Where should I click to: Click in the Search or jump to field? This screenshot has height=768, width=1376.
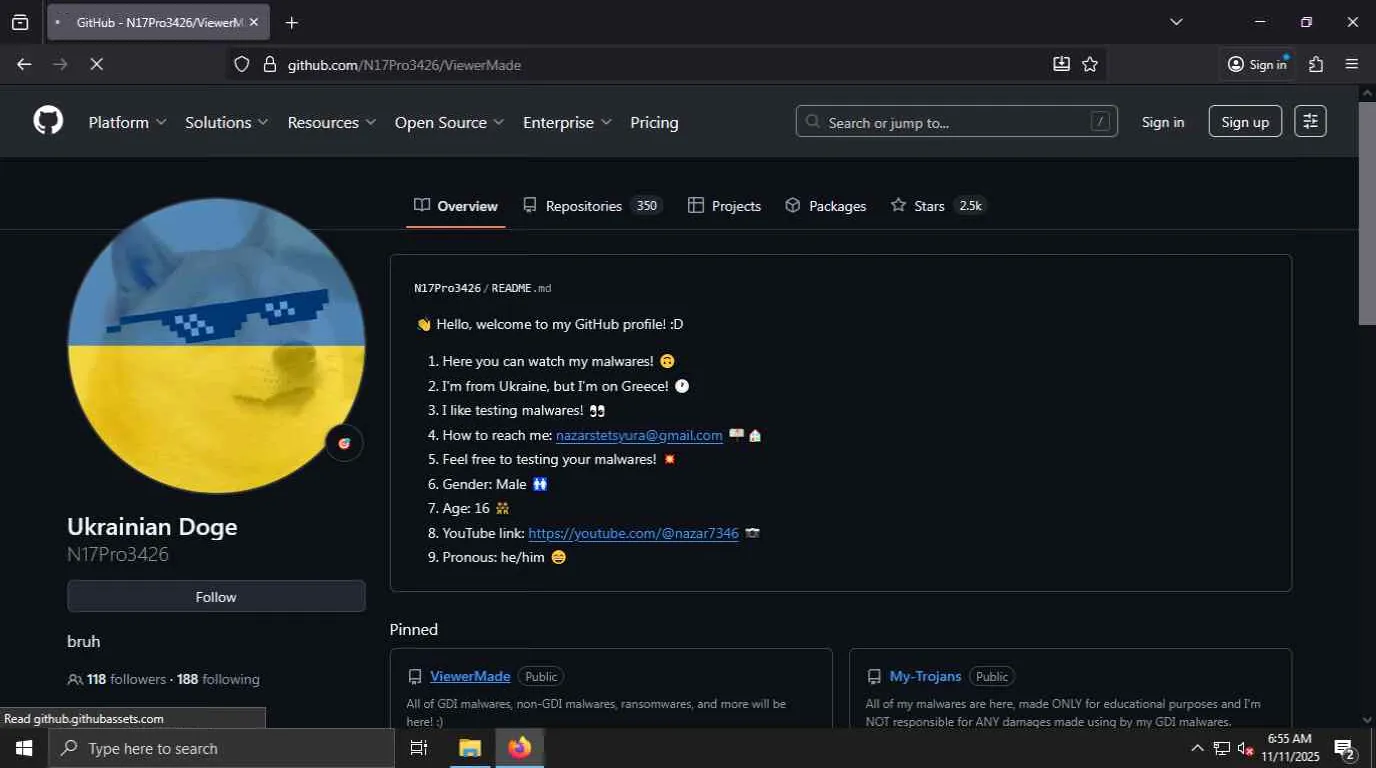click(x=956, y=122)
